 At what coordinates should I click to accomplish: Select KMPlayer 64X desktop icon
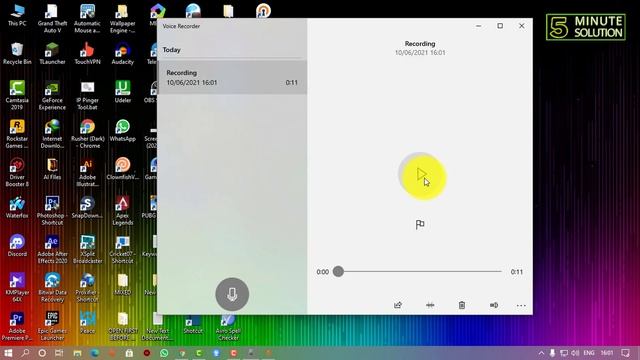[17, 287]
